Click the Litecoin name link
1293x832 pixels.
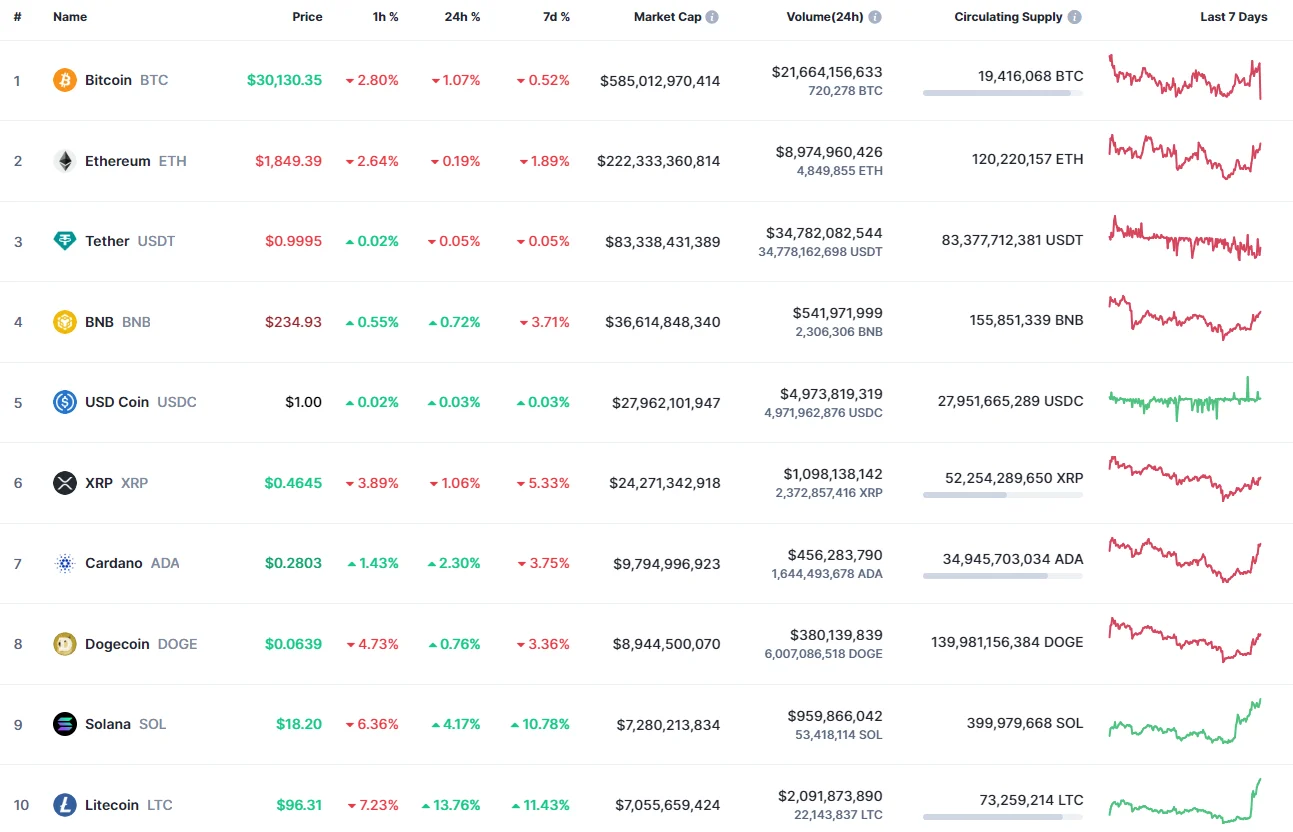tap(111, 805)
